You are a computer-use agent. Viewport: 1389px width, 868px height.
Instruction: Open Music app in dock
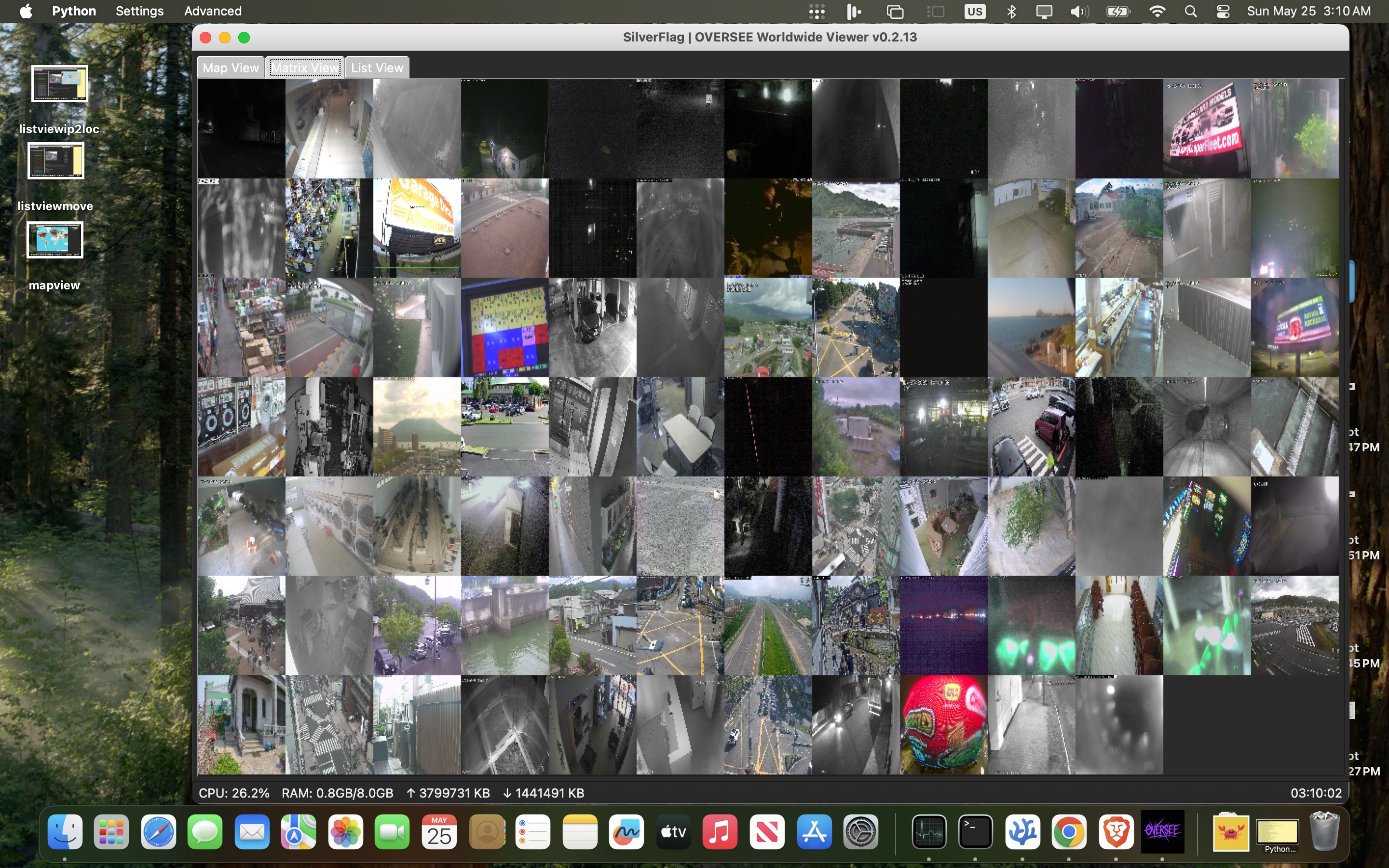pos(720,832)
